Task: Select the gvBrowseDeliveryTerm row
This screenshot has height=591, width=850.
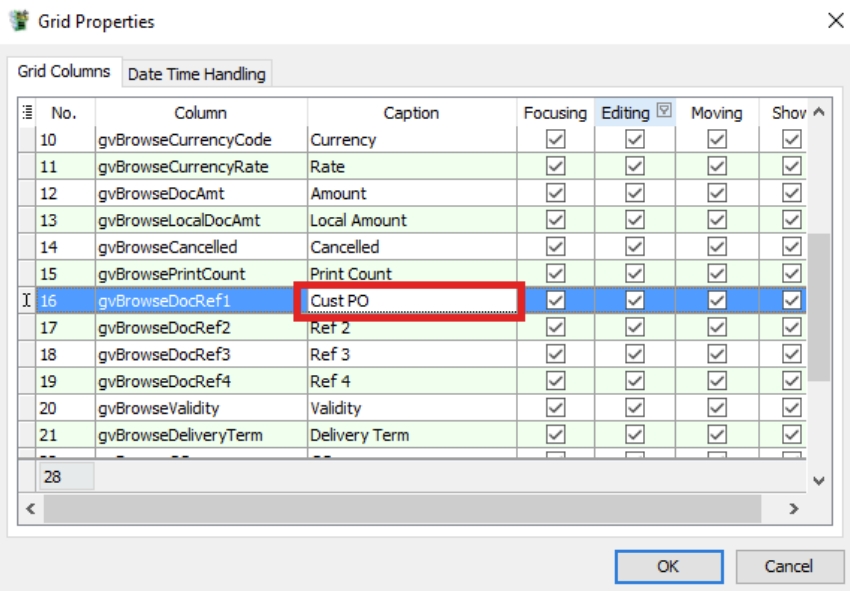Action: click(180, 435)
